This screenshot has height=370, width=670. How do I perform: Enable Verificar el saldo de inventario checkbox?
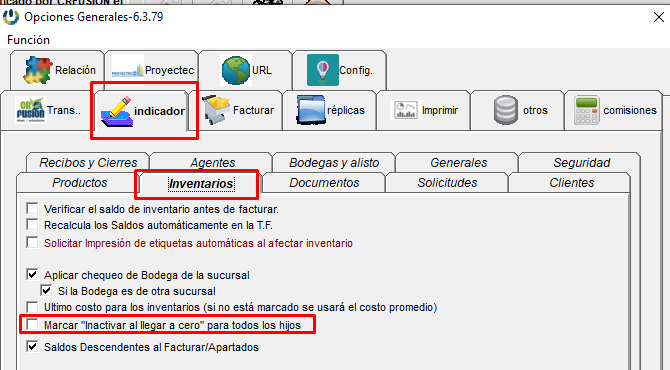tap(32, 208)
